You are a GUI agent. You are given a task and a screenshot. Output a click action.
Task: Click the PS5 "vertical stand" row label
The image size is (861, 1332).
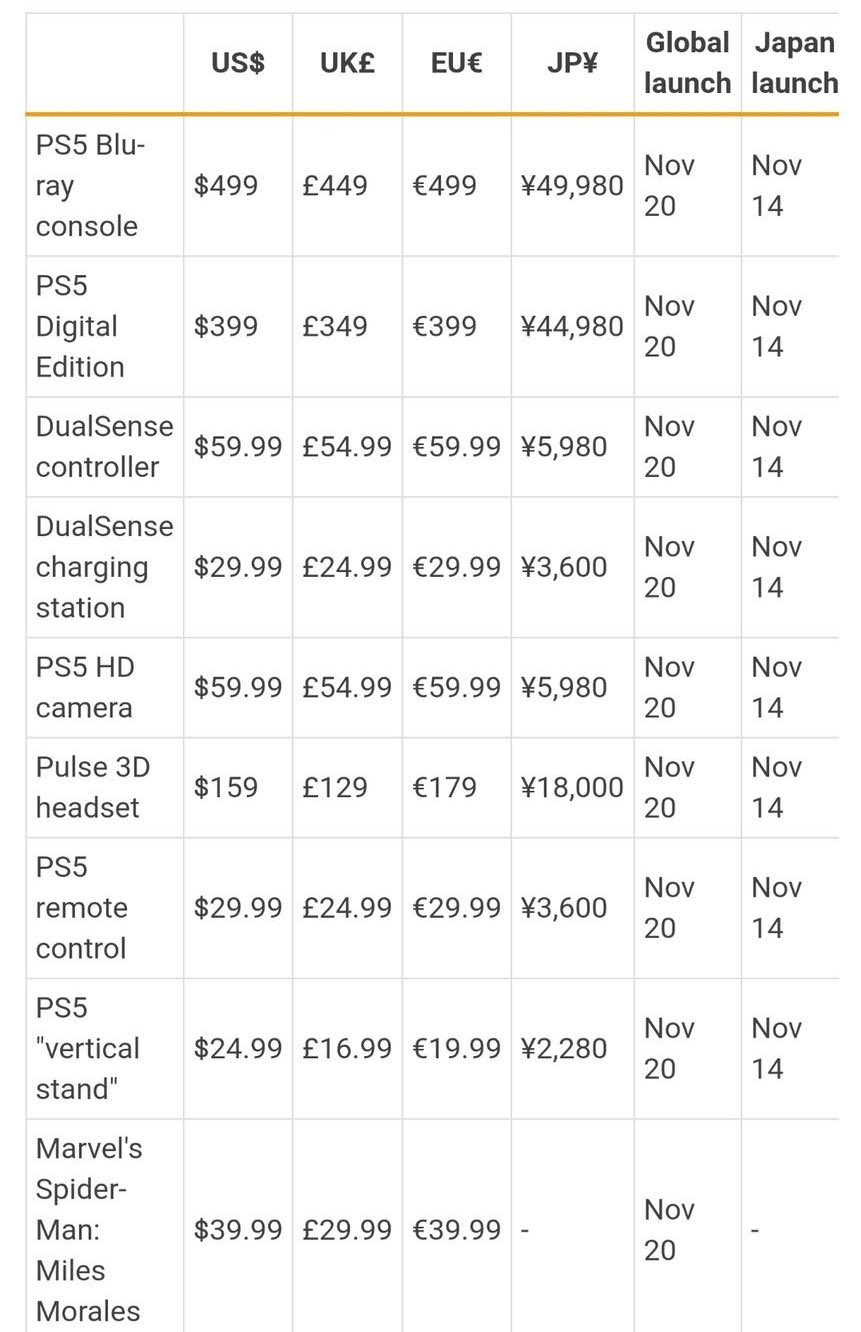coord(88,1048)
